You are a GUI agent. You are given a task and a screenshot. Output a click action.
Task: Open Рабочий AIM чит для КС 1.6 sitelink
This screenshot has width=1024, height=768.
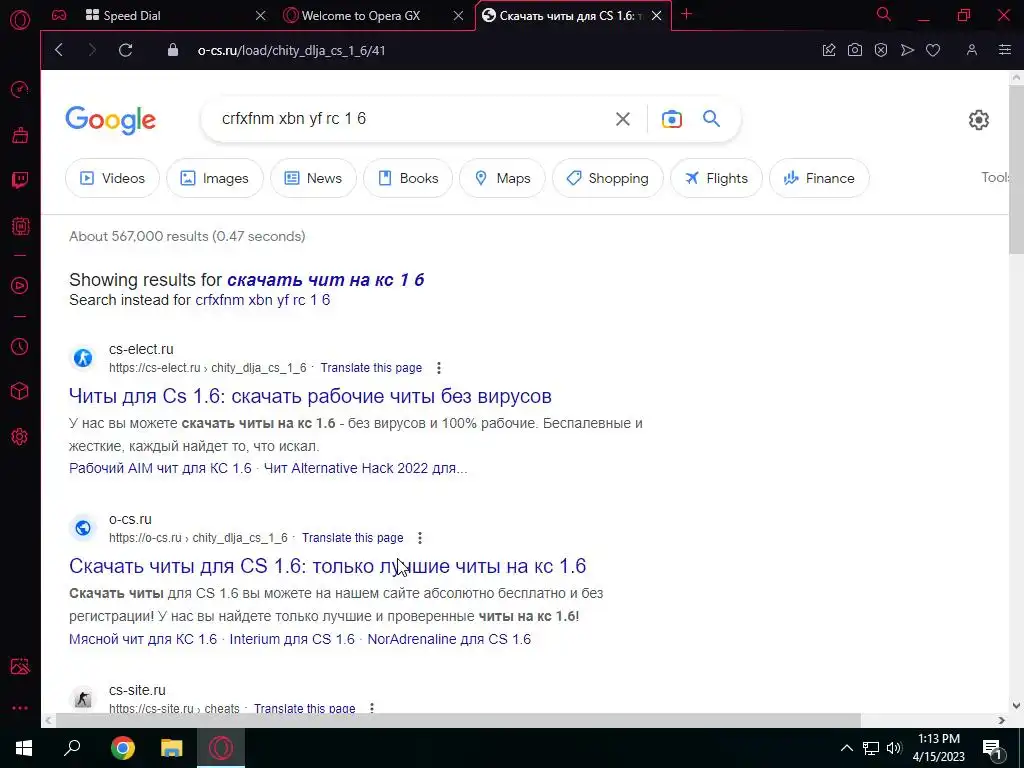(x=160, y=468)
